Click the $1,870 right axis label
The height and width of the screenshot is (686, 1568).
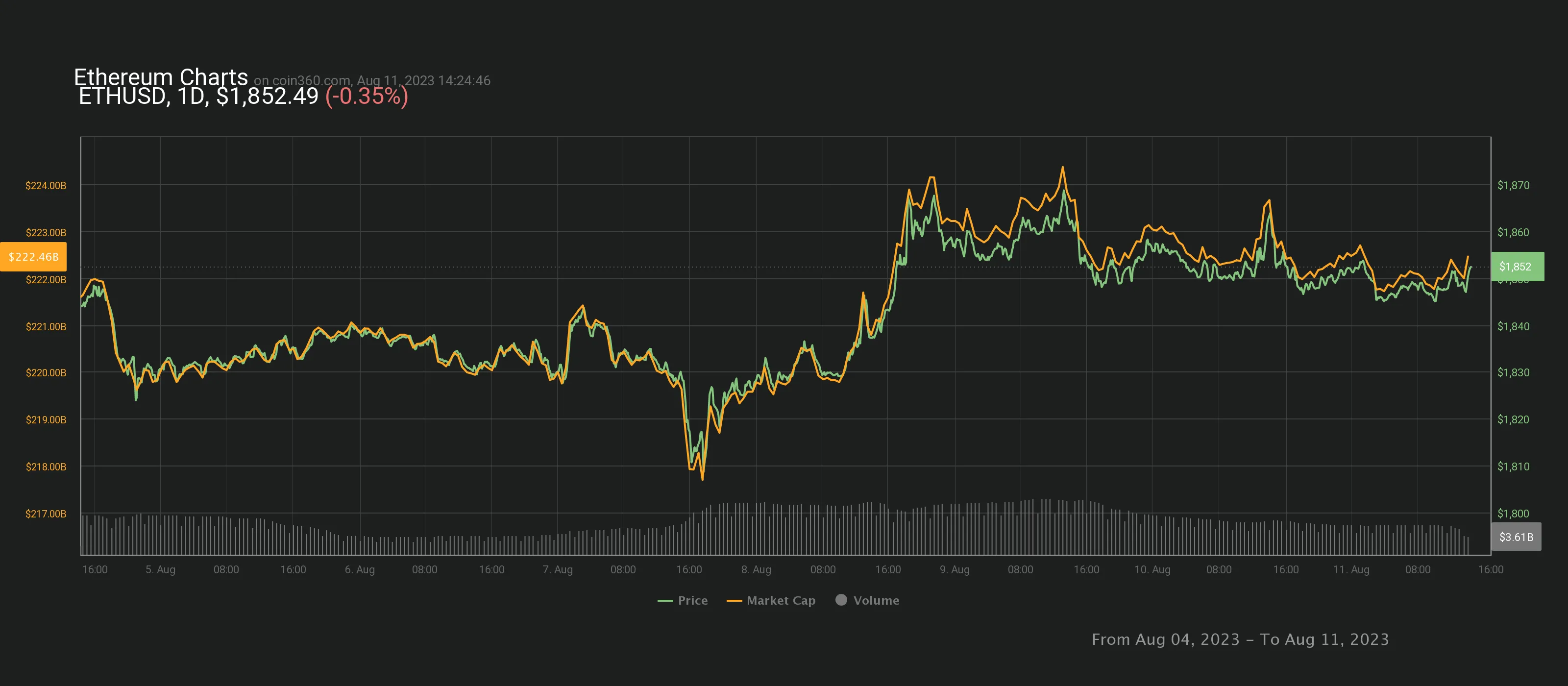coord(1513,185)
